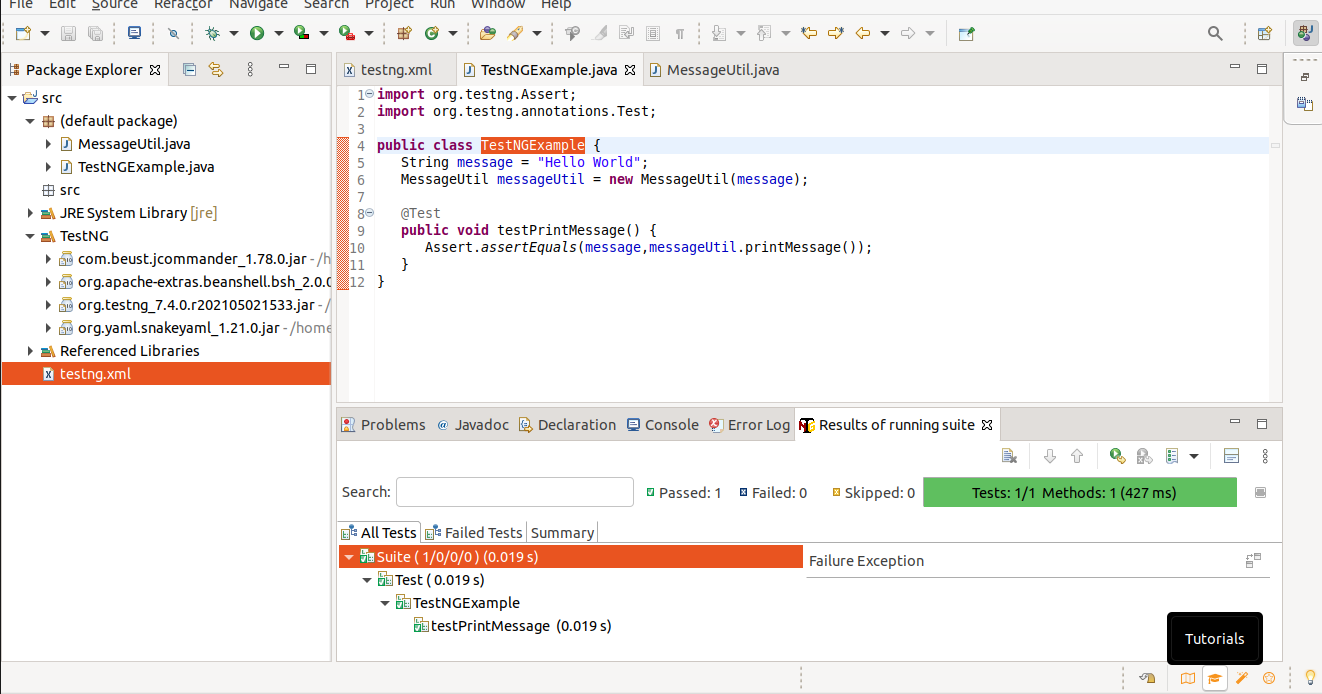Click inside the Search text field
Image resolution: width=1322 pixels, height=694 pixels.
[514, 492]
